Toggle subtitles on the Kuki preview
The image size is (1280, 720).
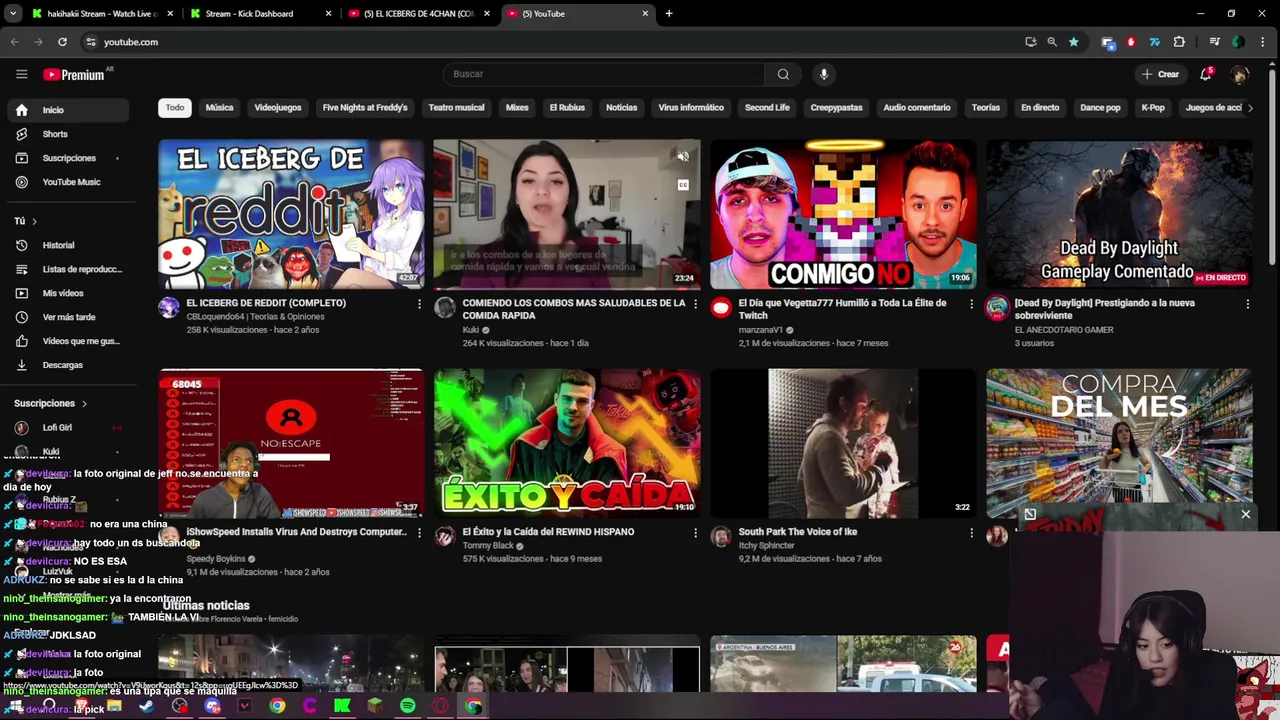683,185
